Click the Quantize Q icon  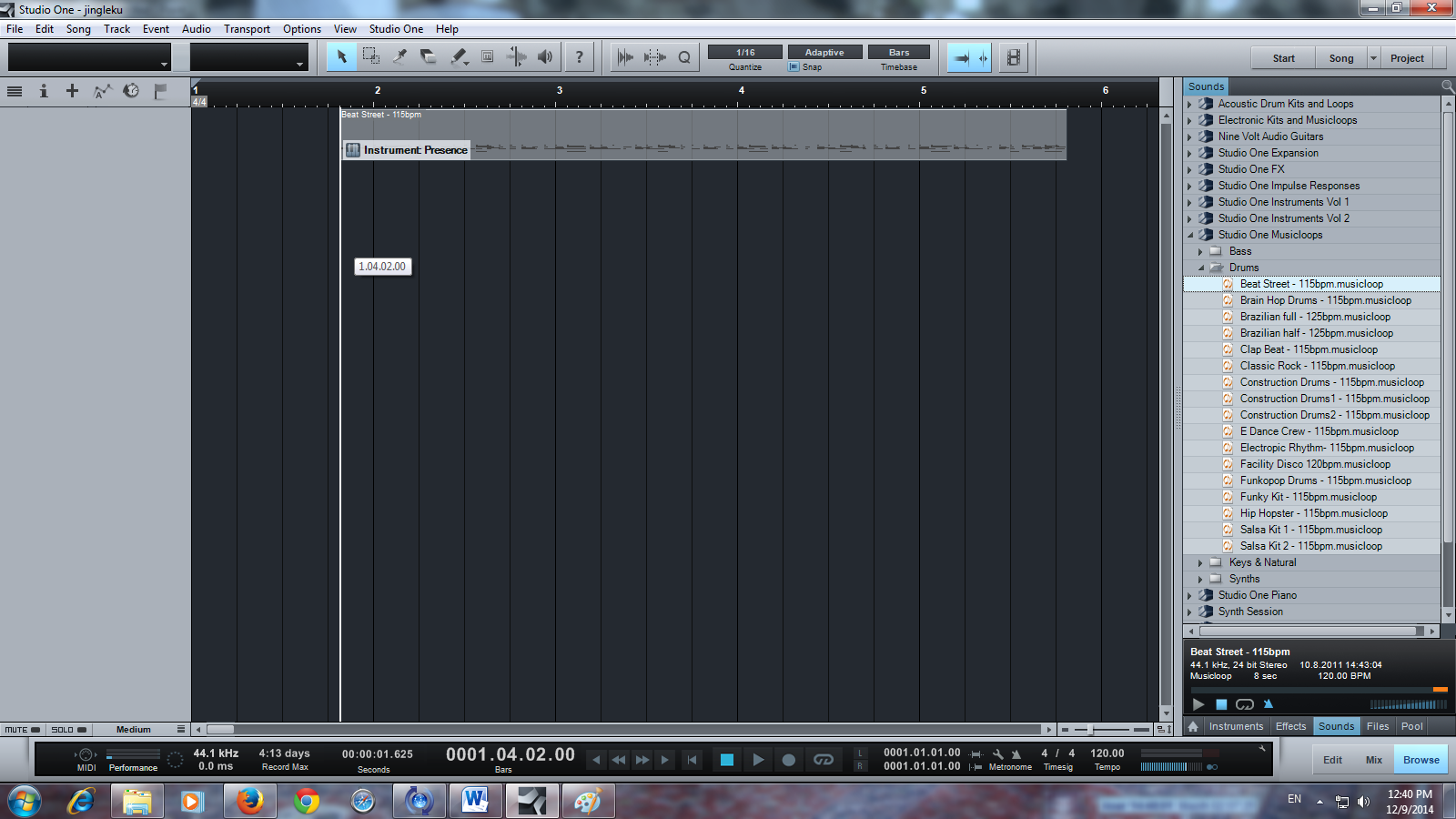point(684,57)
